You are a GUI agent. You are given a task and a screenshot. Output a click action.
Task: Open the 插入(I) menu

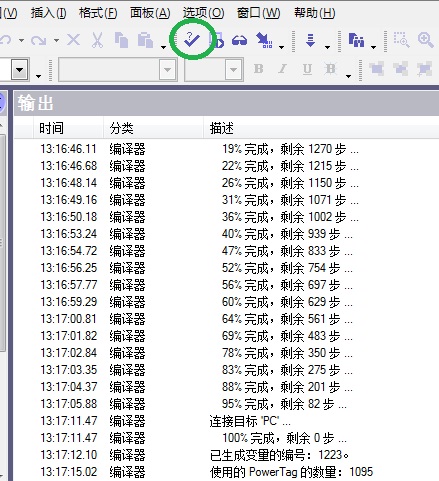(x=49, y=13)
